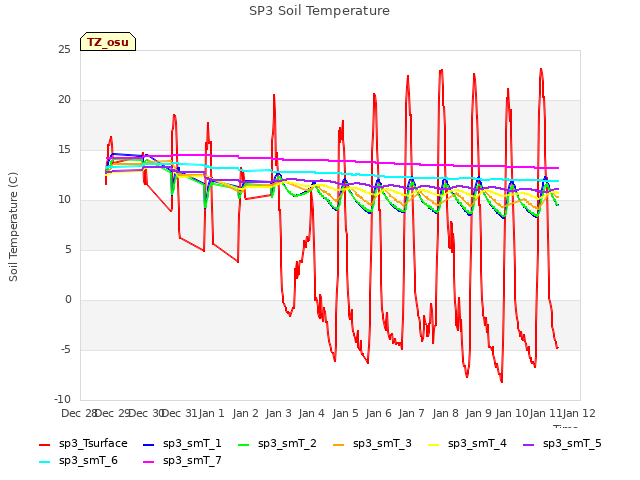This screenshot has height=480, width=640.
Task: Click the Jan 9 x-axis tick label
Action: (479, 413)
